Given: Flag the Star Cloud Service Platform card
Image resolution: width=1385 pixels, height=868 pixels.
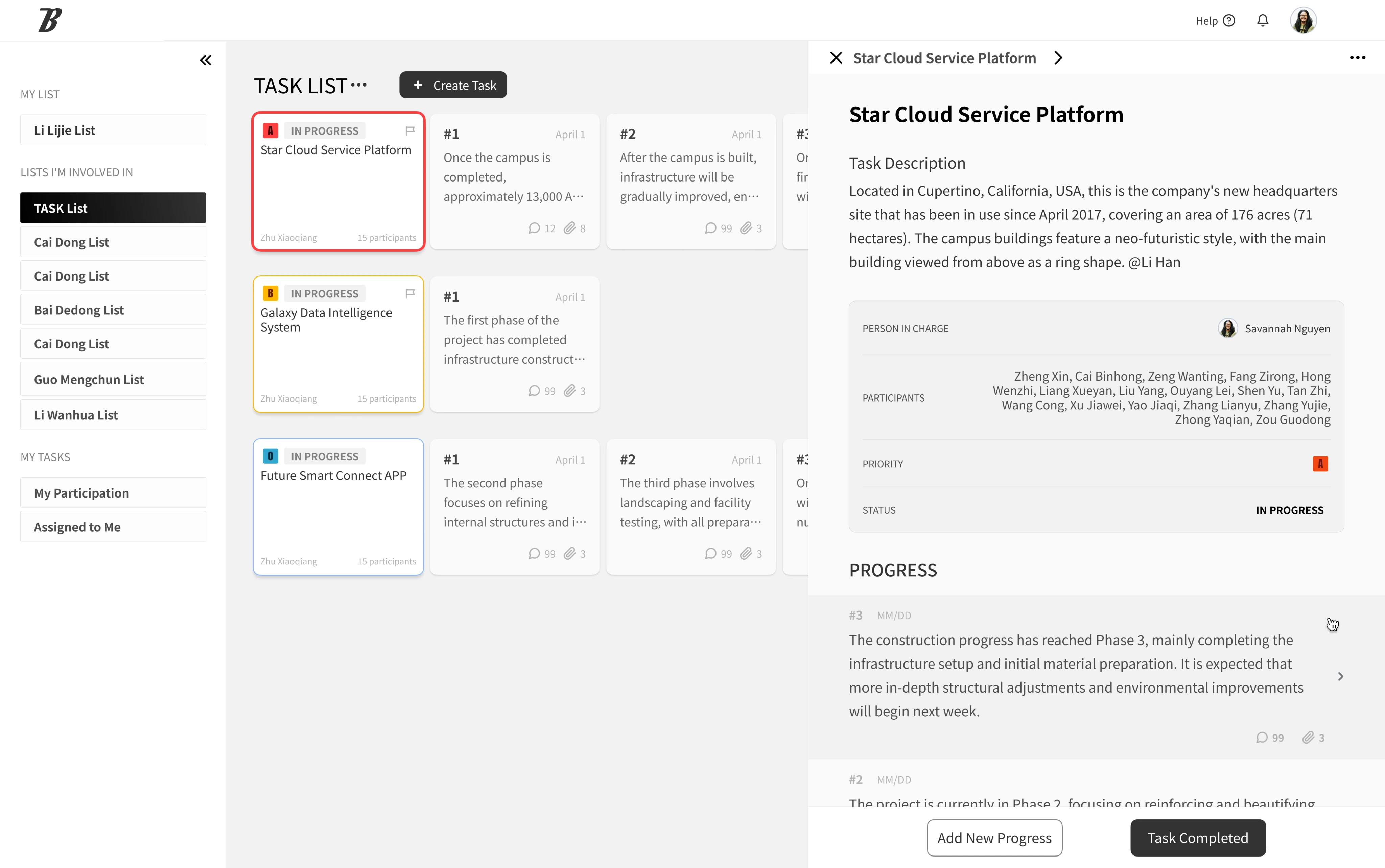Looking at the screenshot, I should pyautogui.click(x=410, y=131).
